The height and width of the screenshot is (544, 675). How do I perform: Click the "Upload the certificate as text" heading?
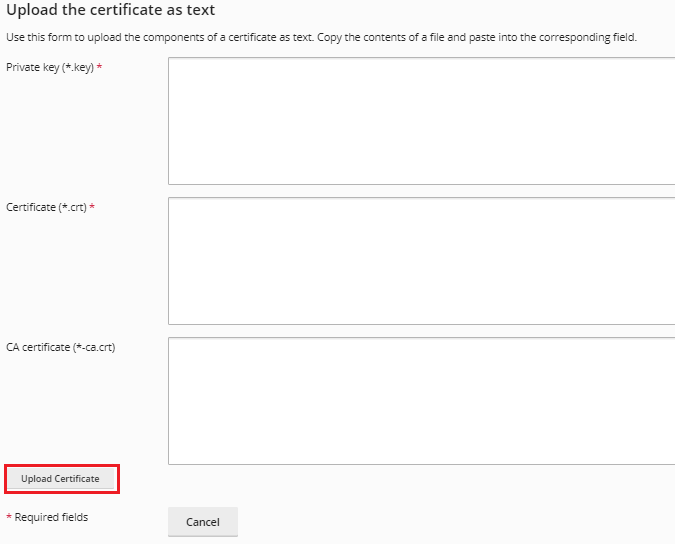coord(110,11)
